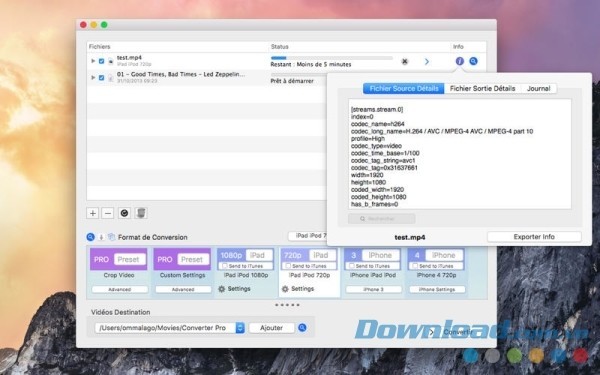600x375 pixels.
Task: Click the codec_type=video line
Action: pos(376,146)
